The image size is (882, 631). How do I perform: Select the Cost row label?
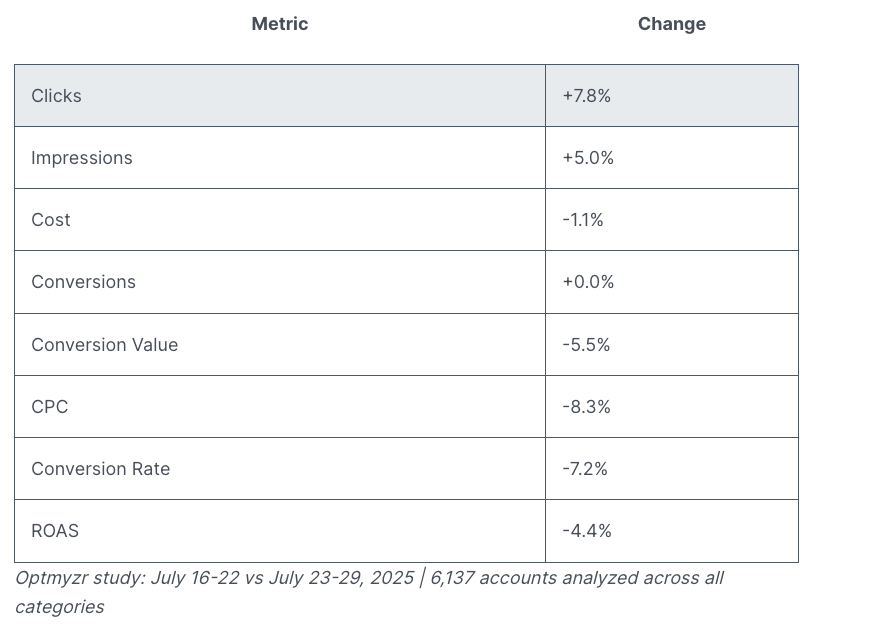[x=51, y=220]
